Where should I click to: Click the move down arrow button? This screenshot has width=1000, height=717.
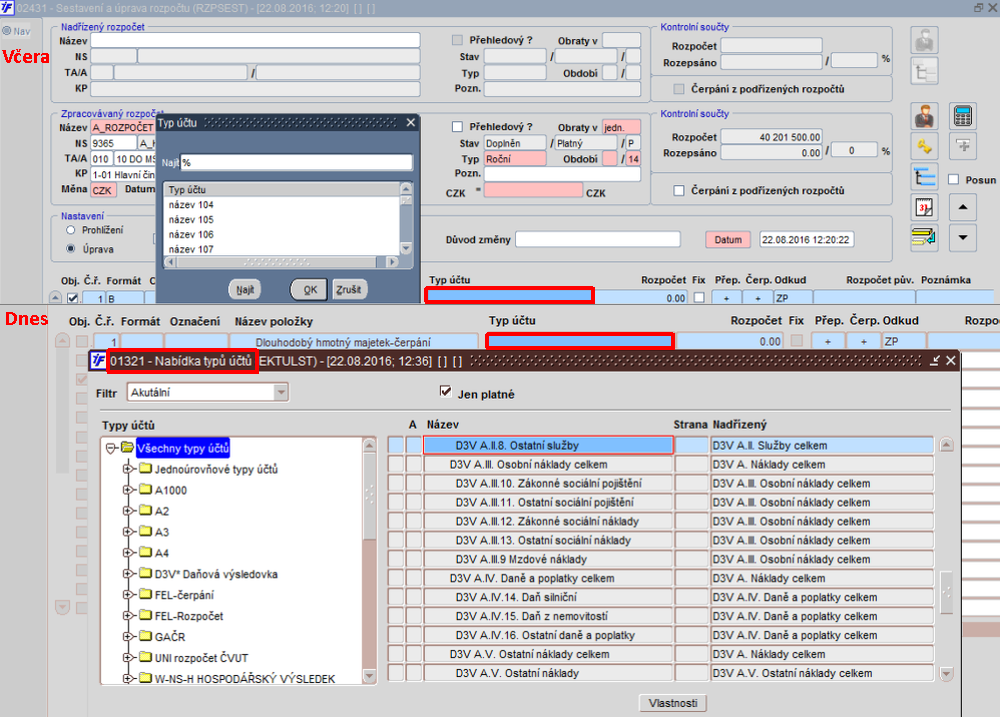962,237
